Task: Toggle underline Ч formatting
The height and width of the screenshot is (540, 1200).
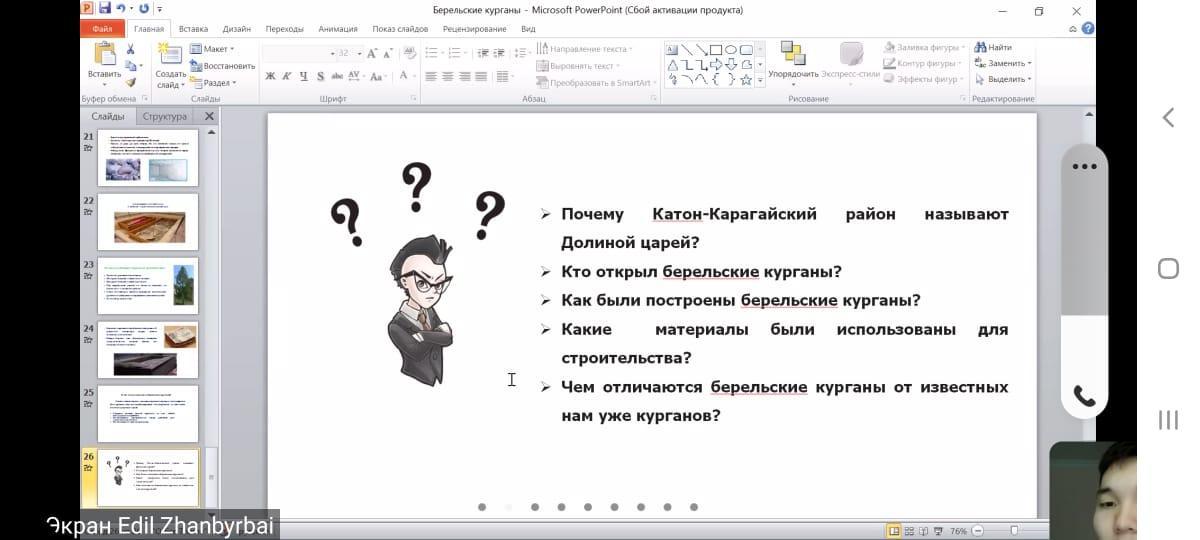Action: tap(303, 77)
